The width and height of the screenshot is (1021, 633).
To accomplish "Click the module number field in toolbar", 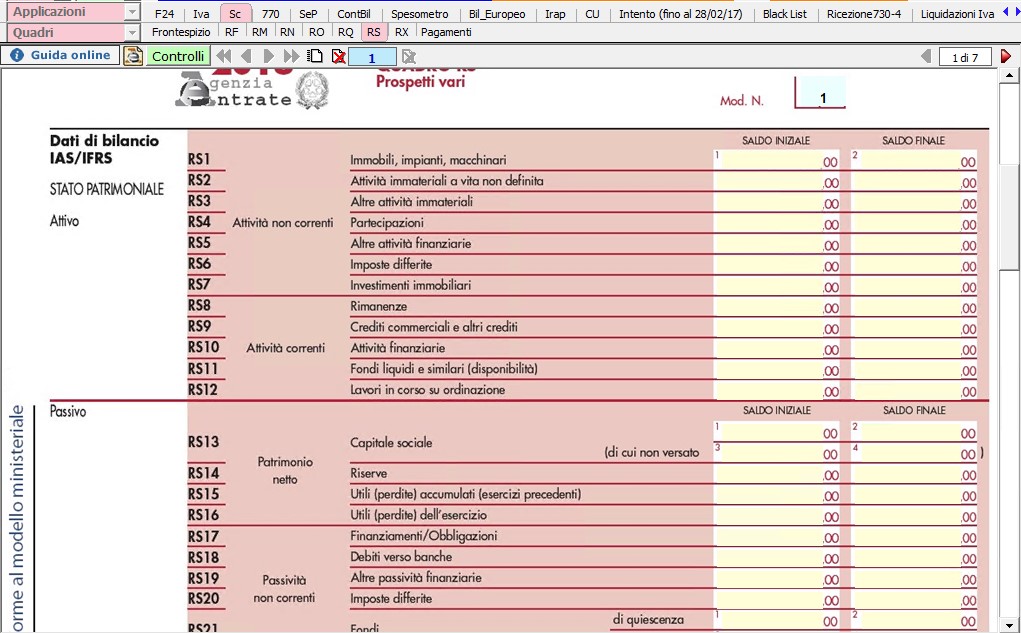I will pos(372,57).
